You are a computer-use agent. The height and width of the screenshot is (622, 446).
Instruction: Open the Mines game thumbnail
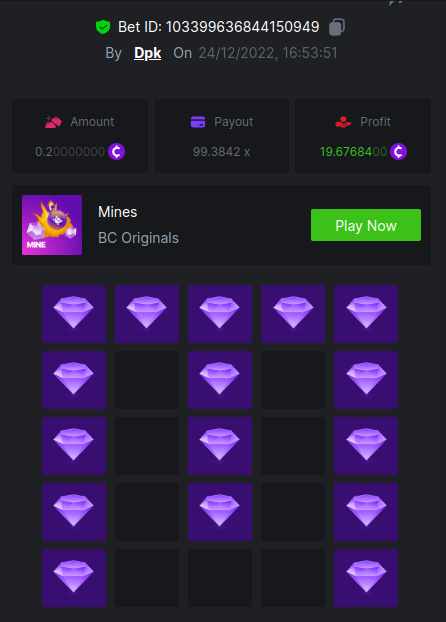coord(52,225)
